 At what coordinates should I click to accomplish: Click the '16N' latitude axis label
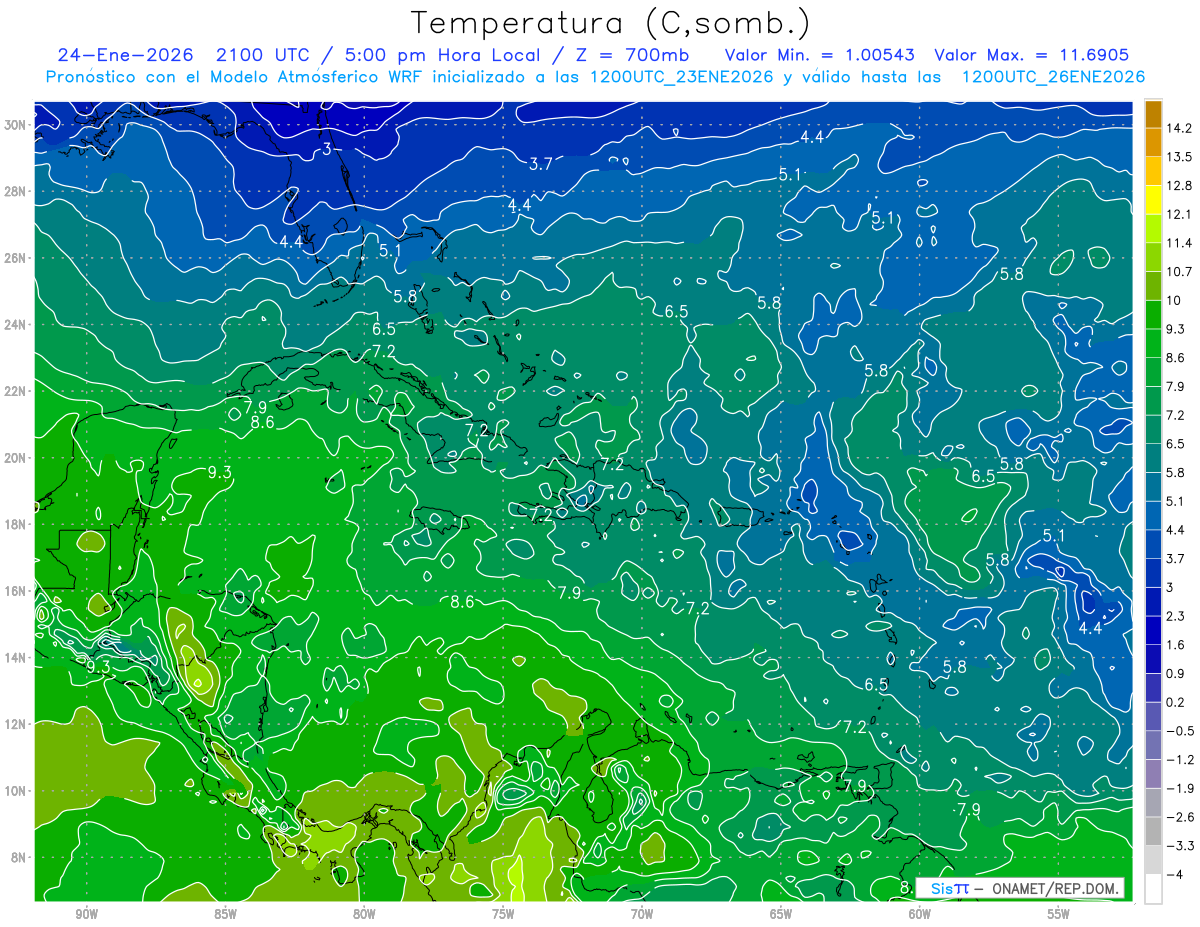17,590
